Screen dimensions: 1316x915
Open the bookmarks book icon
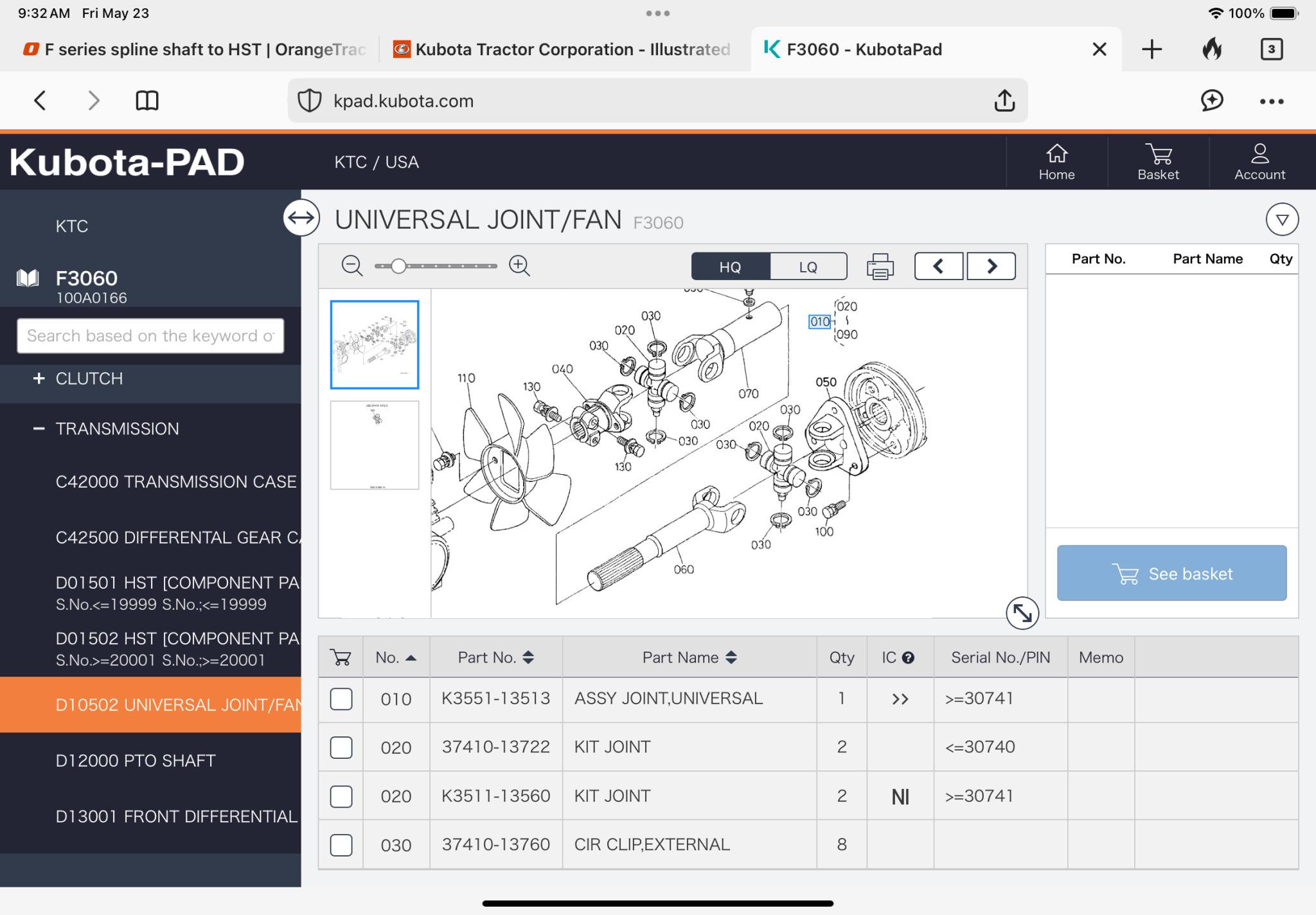[x=147, y=100]
